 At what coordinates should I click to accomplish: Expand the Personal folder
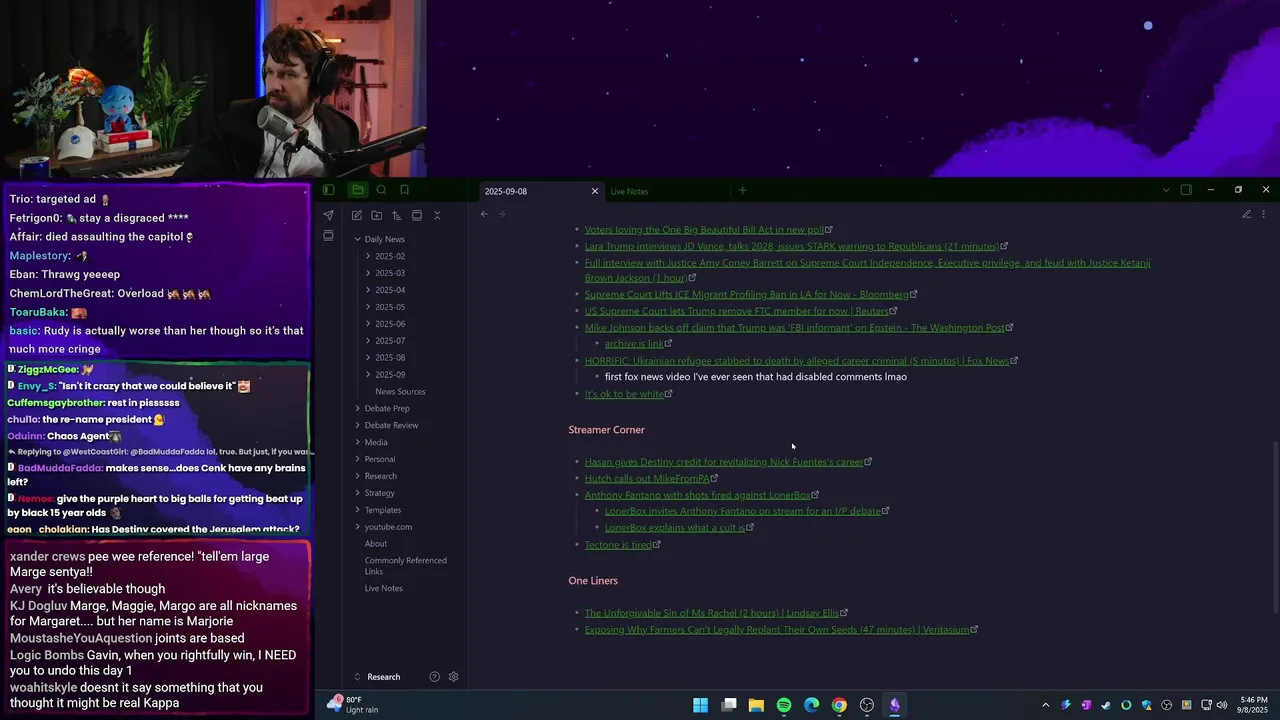pos(379,460)
